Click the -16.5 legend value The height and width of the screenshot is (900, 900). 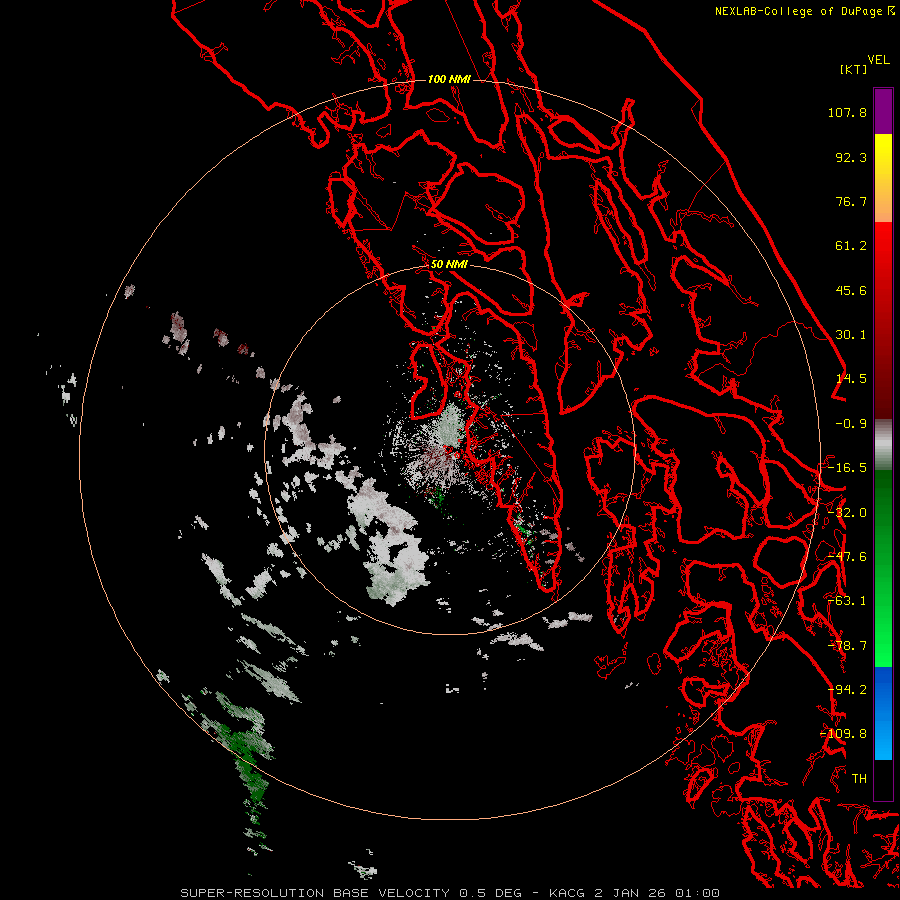tap(847, 468)
